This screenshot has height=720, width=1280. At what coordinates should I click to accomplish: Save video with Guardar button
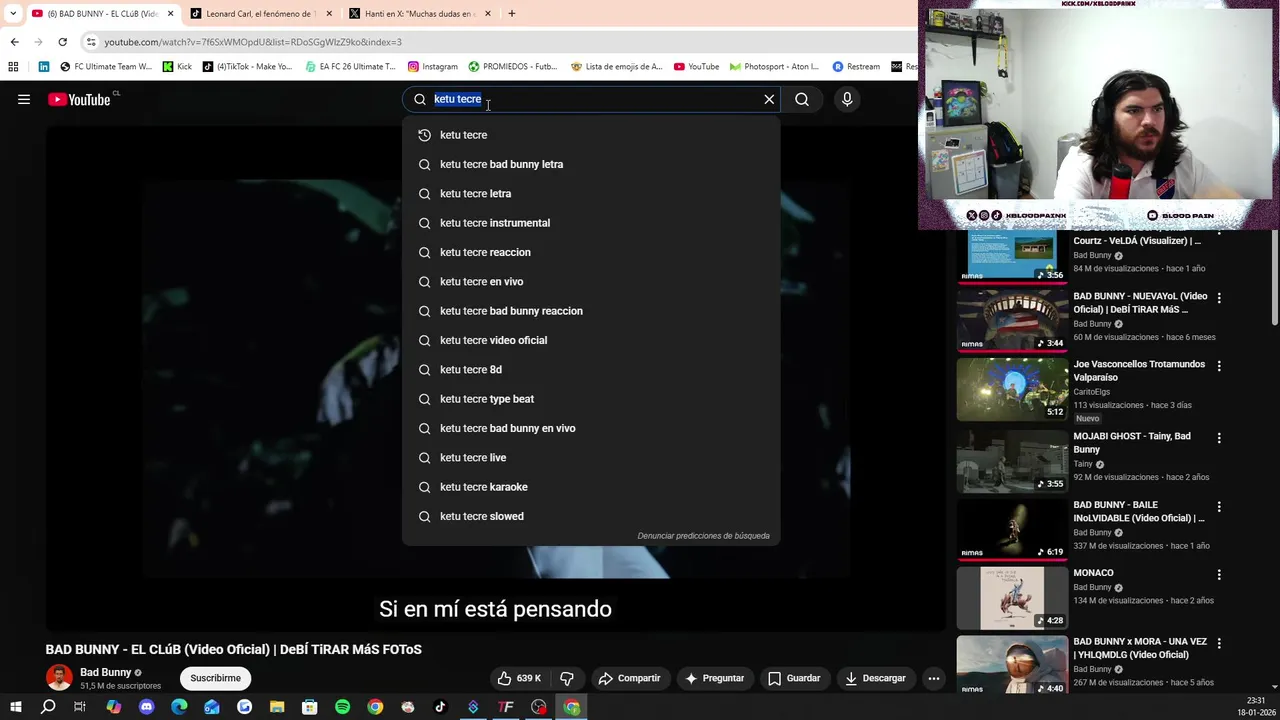(x=794, y=678)
